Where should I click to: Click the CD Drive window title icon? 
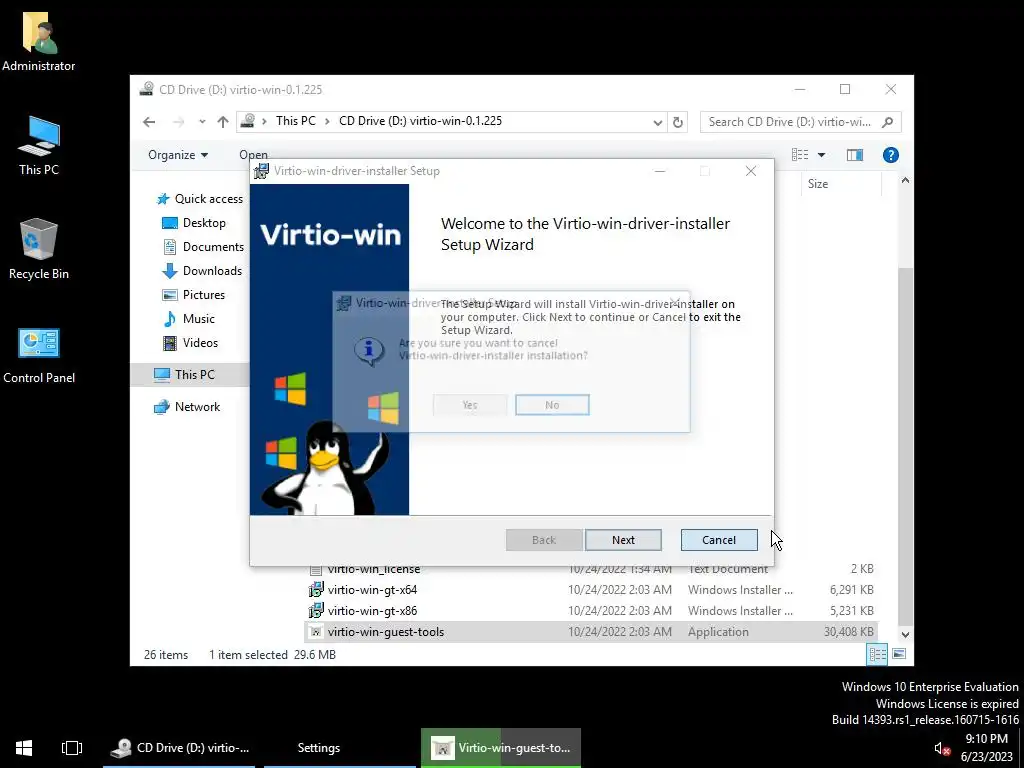[147, 89]
